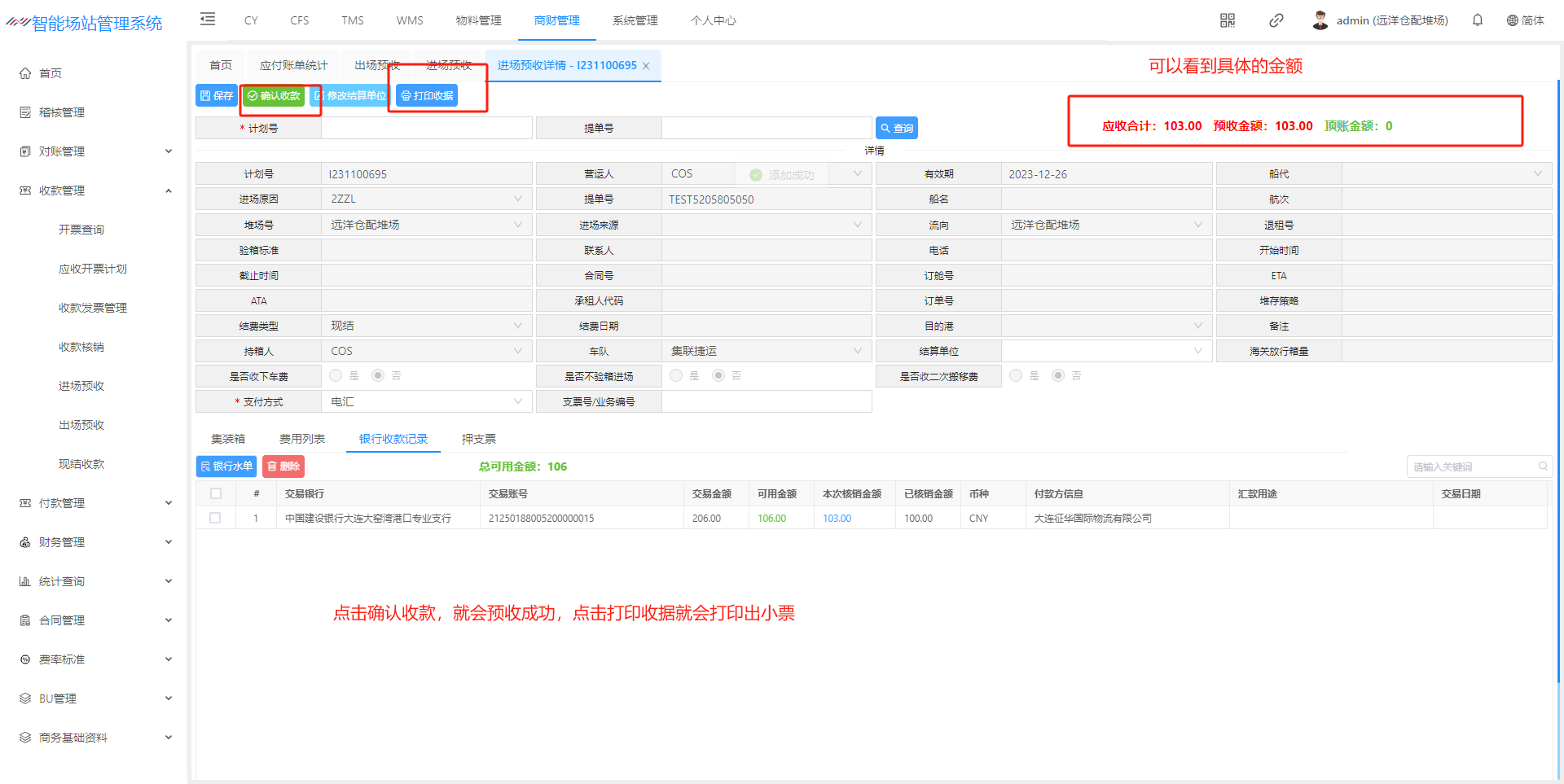This screenshot has width=1564, height=784.
Task: Click the red 删除 button
Action: click(x=283, y=466)
